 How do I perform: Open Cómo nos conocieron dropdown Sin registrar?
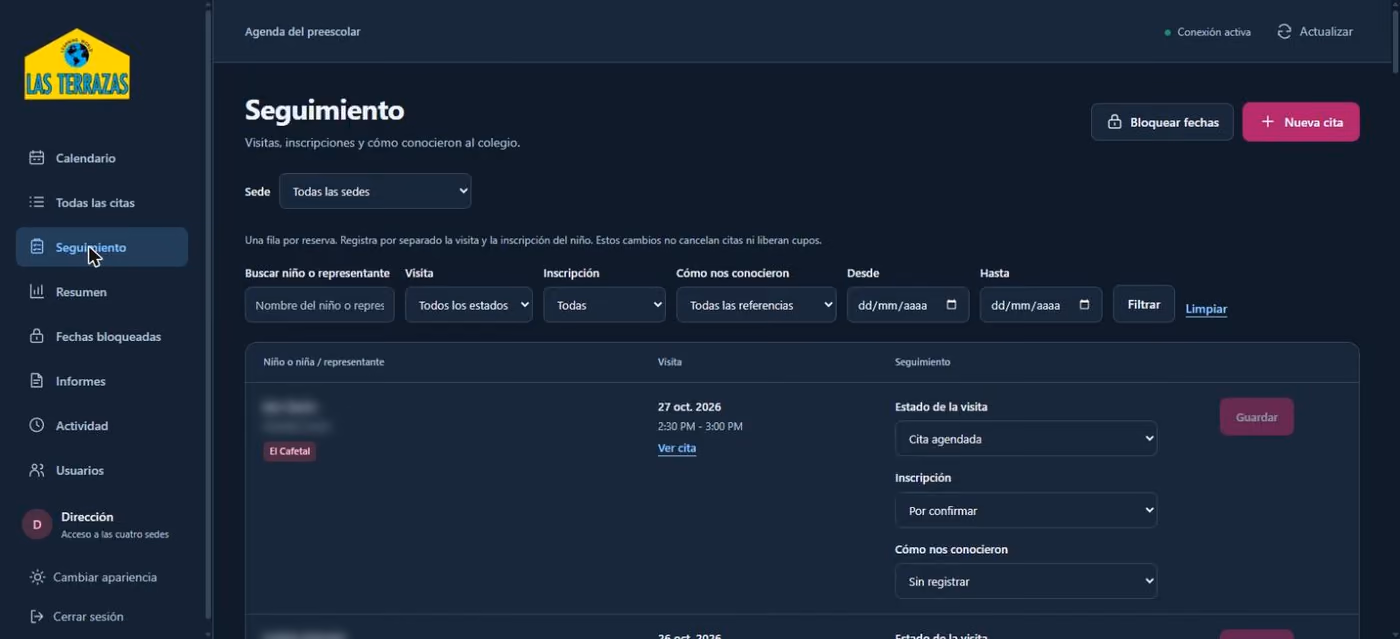pyautogui.click(x=1026, y=581)
